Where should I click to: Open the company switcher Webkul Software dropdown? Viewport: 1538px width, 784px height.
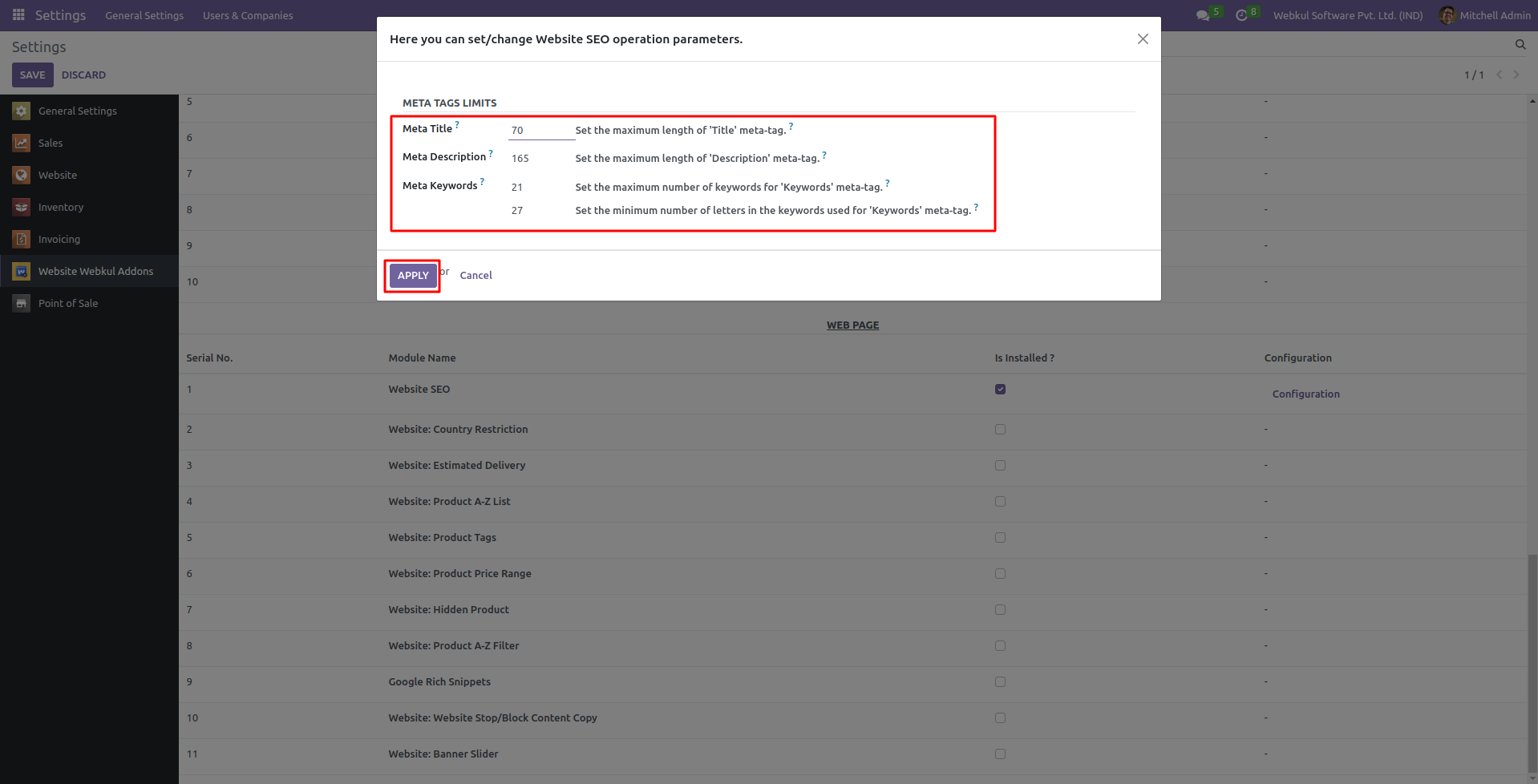click(1347, 15)
